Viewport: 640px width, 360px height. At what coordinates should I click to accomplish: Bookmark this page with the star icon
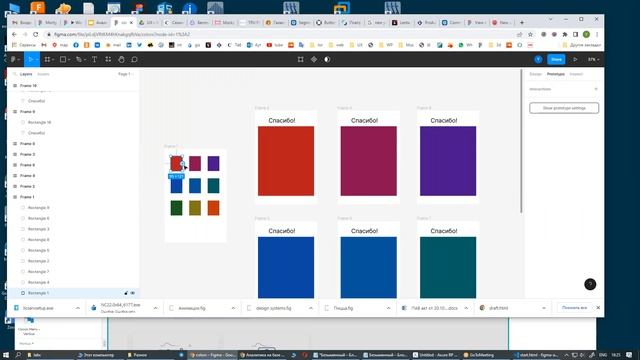point(530,35)
